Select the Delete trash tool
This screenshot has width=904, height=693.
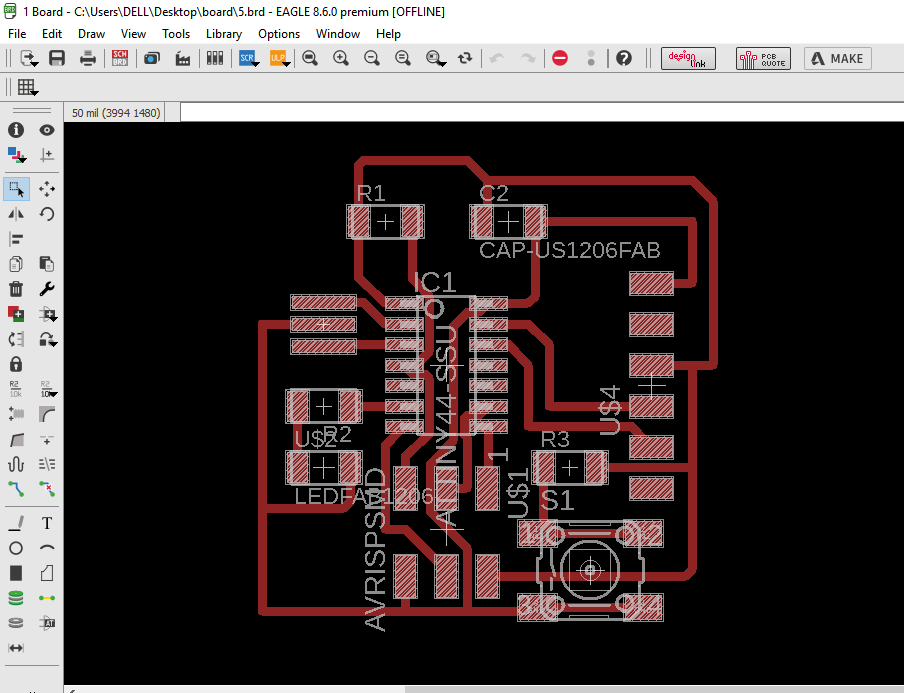click(x=16, y=289)
